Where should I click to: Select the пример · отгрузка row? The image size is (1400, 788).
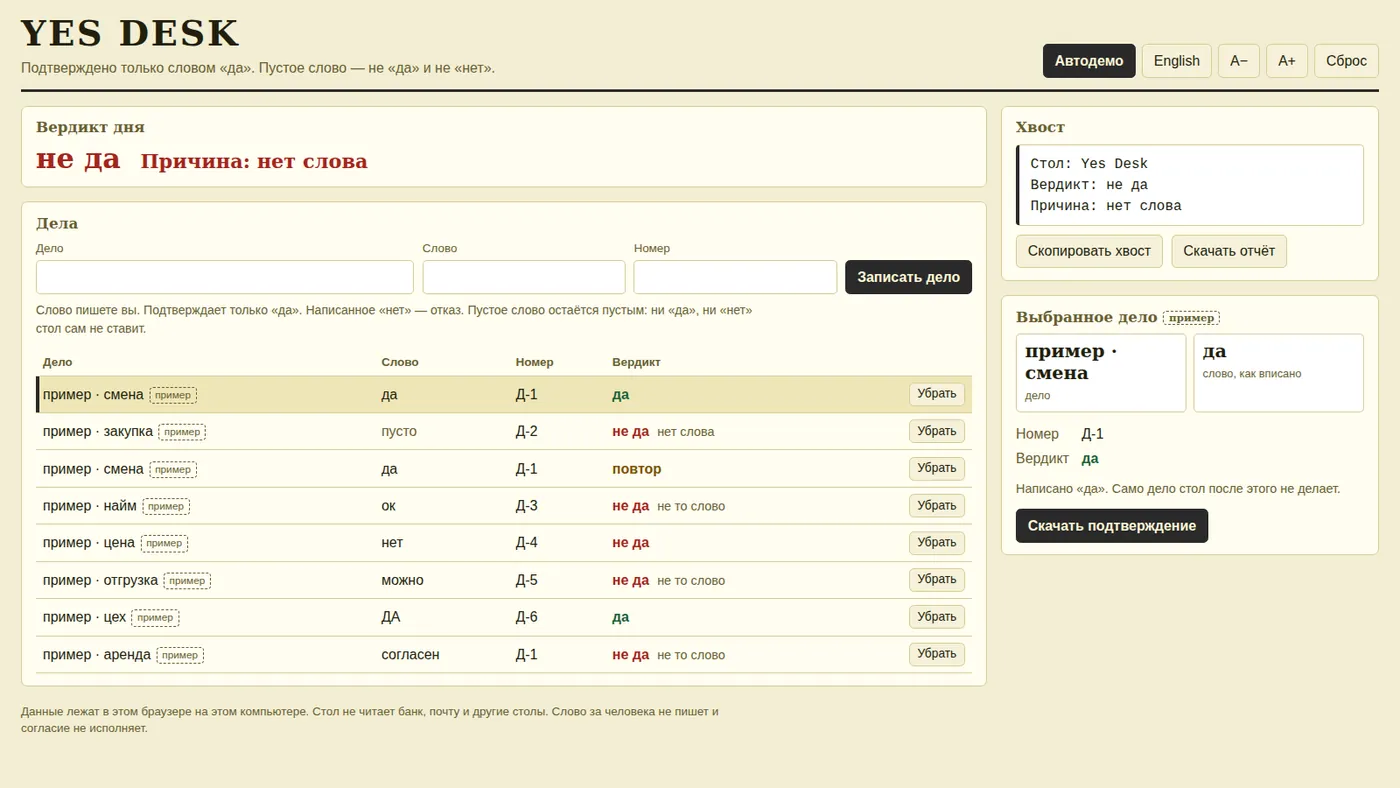point(504,580)
